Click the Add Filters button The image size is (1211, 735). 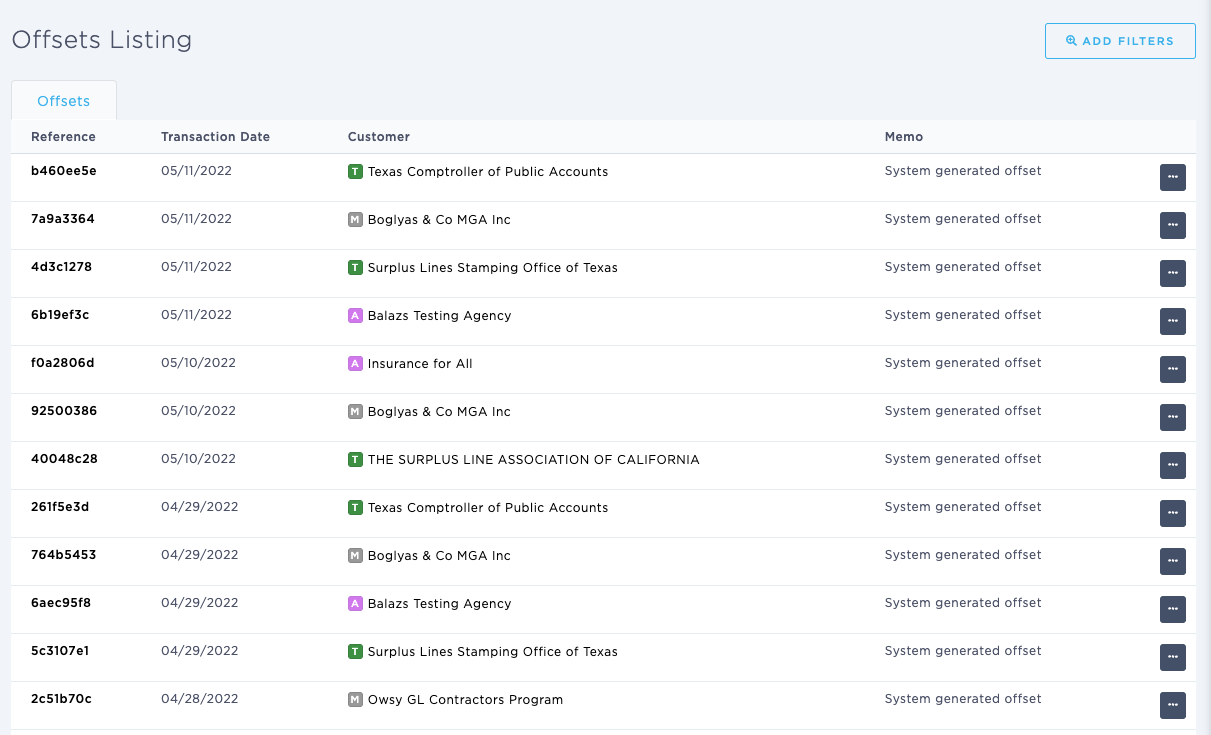(x=1119, y=40)
